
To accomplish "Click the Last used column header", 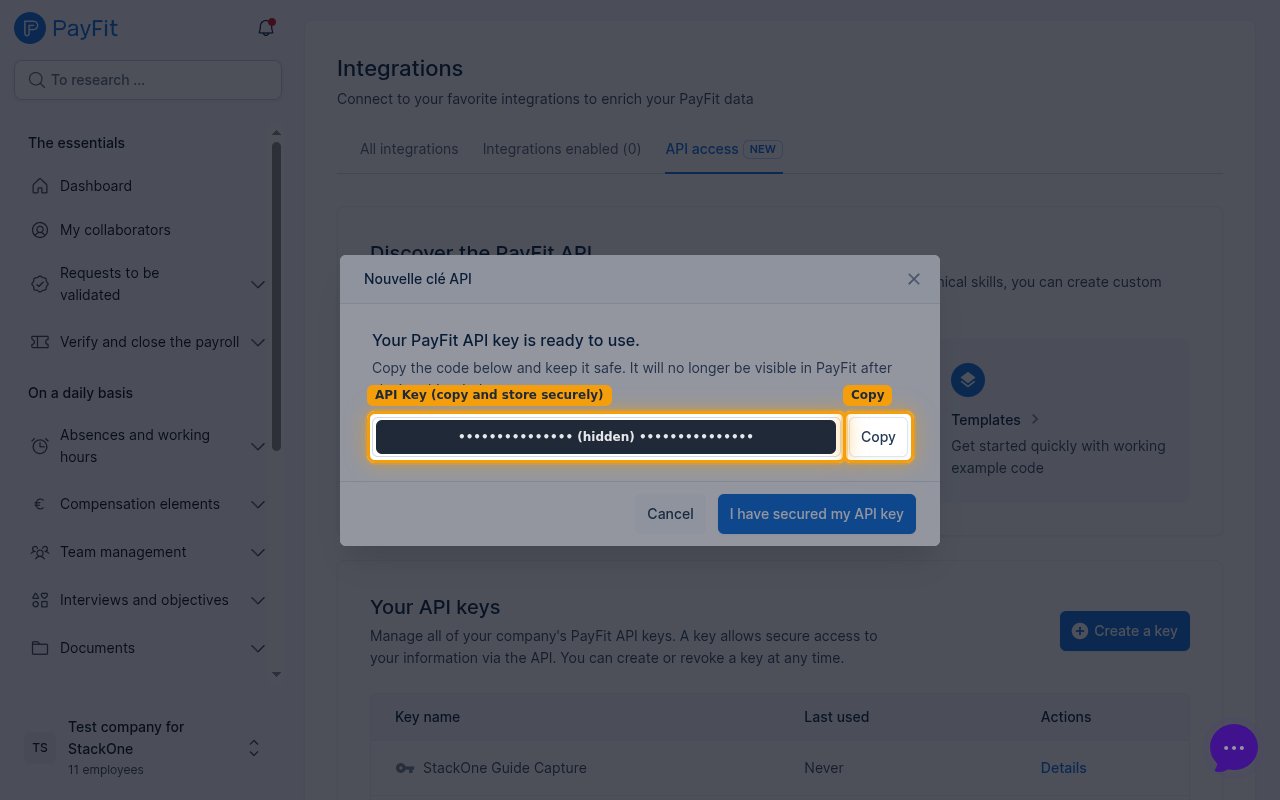I will pos(836,717).
